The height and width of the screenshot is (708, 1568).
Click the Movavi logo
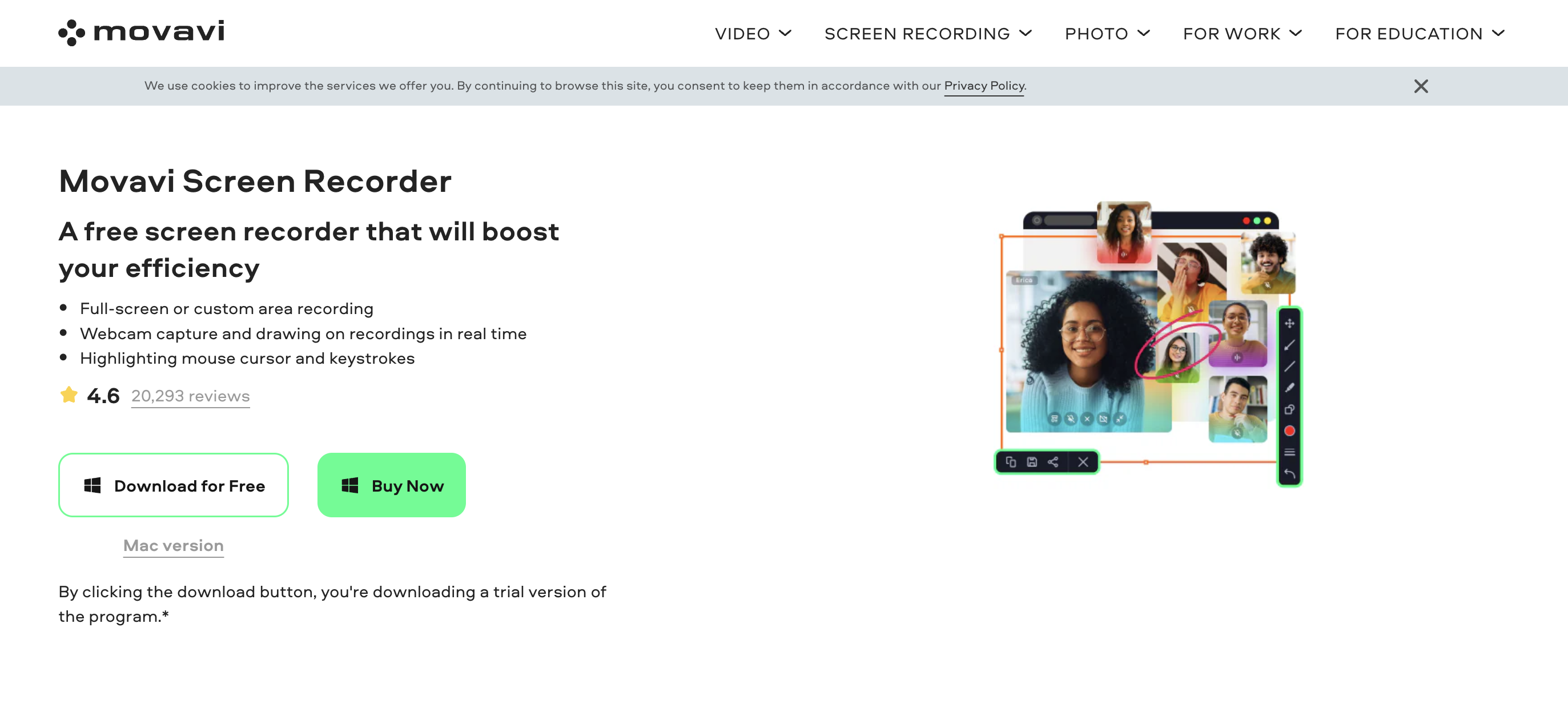pyautogui.click(x=141, y=33)
